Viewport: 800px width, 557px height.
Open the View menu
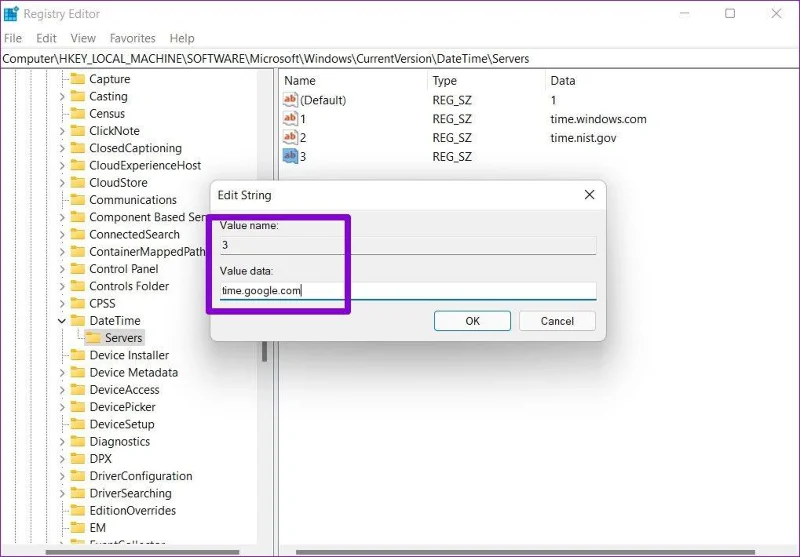coord(83,38)
